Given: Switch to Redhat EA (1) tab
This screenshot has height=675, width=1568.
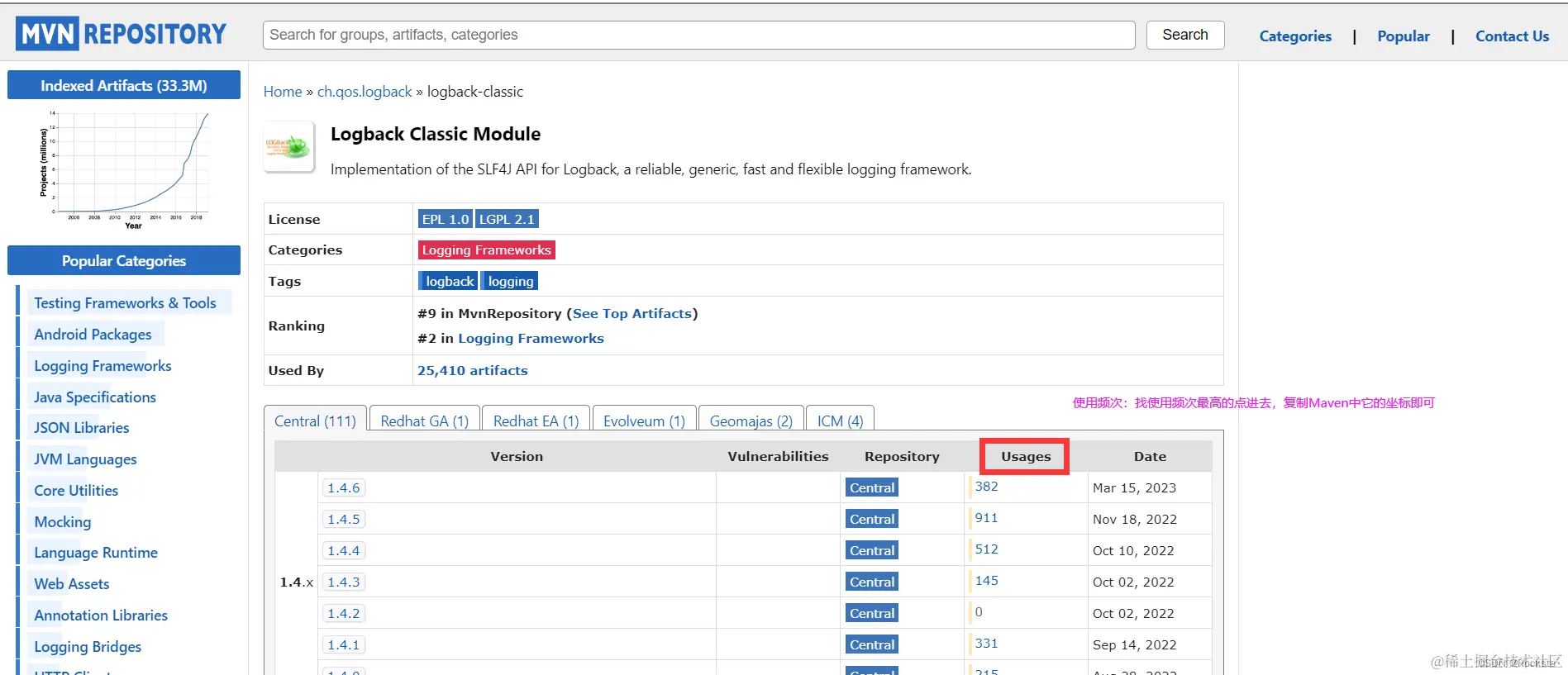Looking at the screenshot, I should tap(536, 421).
